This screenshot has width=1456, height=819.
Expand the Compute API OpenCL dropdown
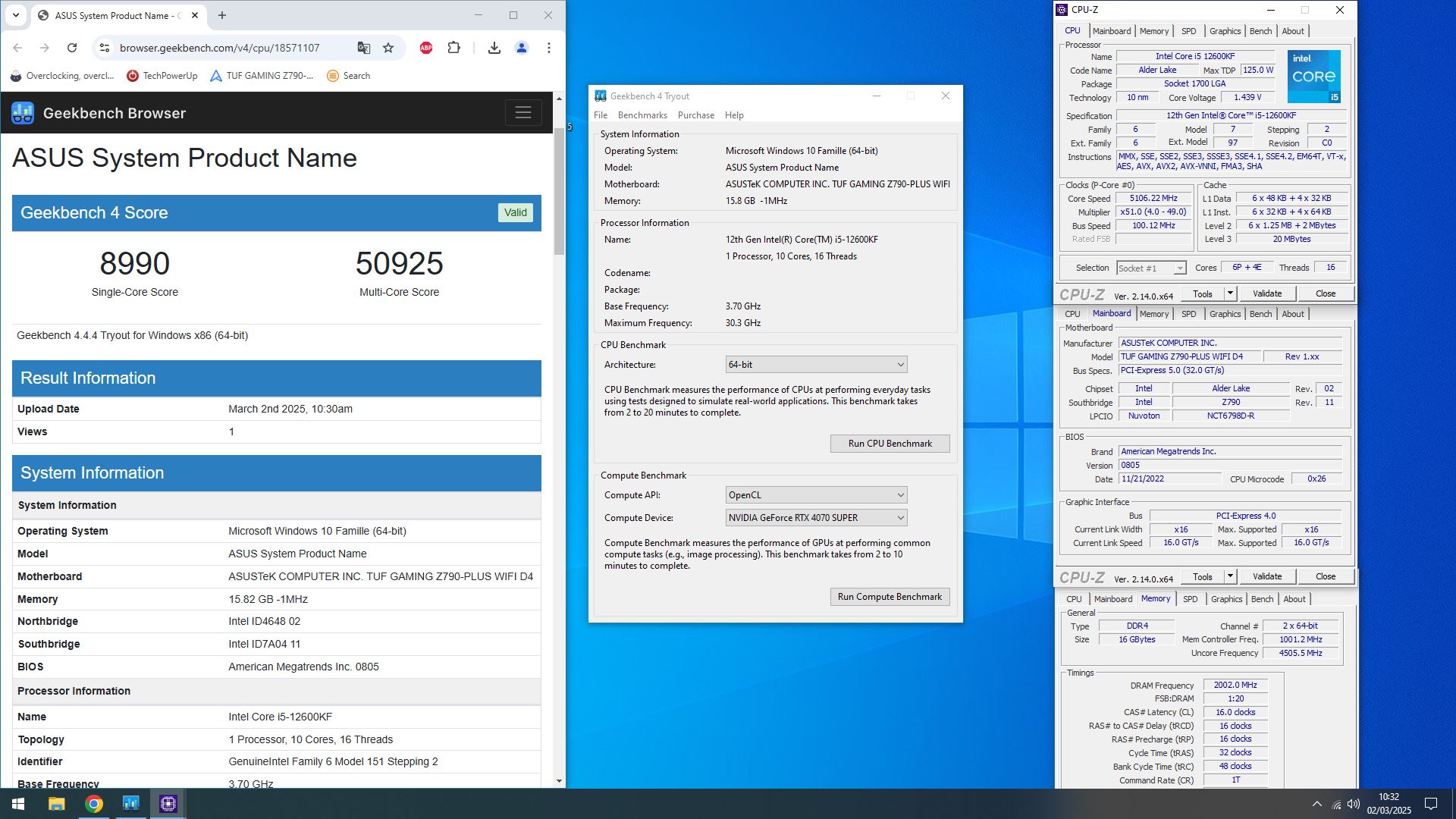(x=816, y=495)
